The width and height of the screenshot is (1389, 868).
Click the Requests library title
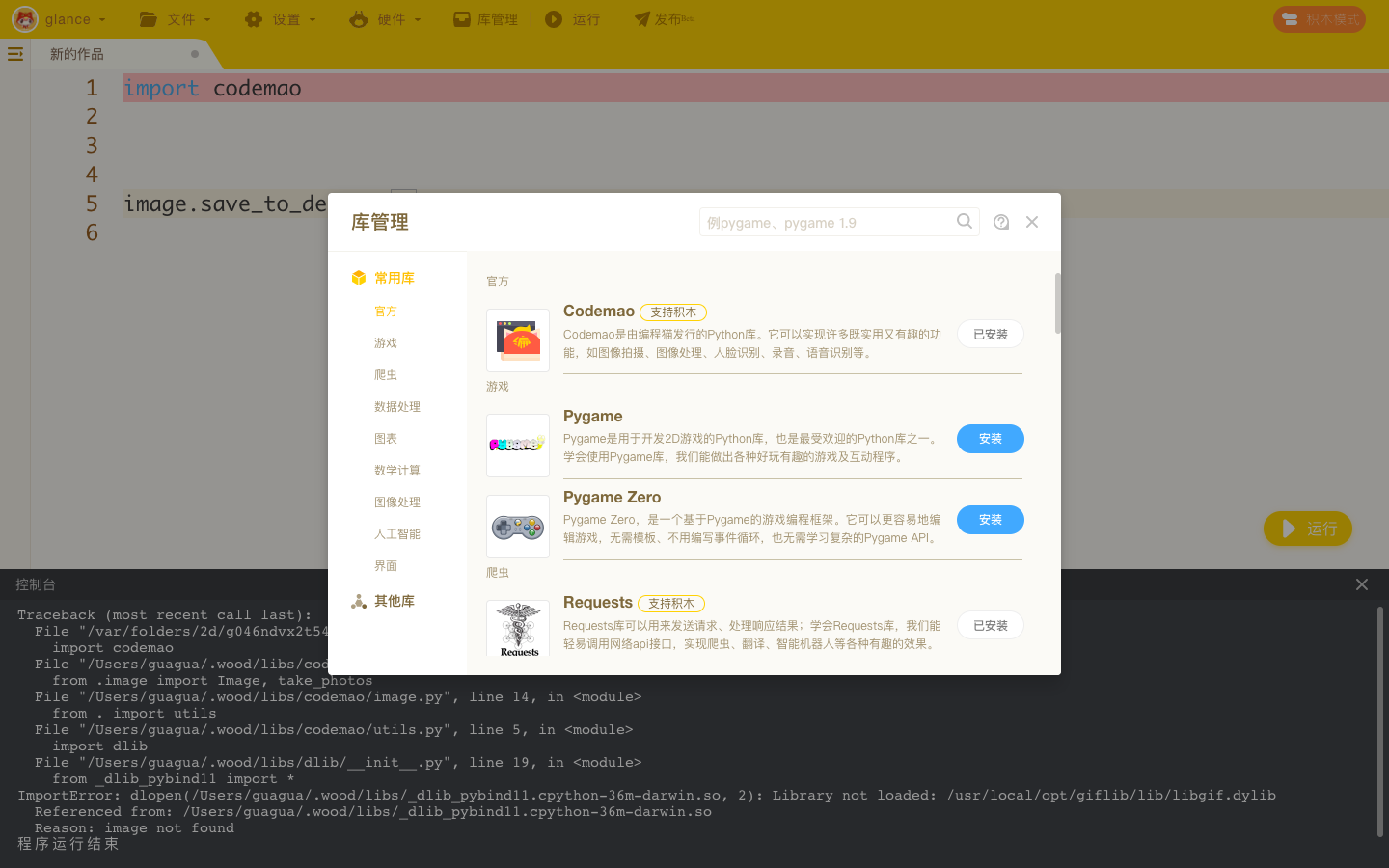[x=598, y=603]
